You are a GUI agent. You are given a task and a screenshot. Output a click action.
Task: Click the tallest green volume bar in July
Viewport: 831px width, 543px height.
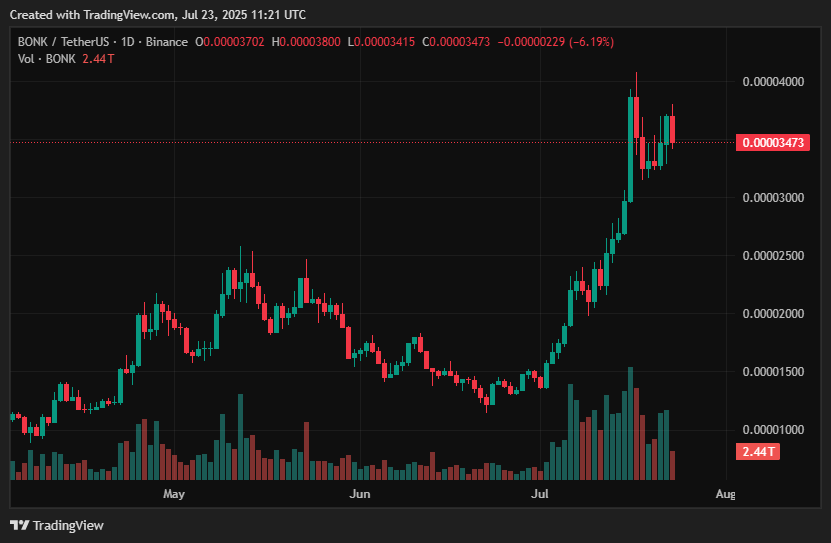point(631,423)
